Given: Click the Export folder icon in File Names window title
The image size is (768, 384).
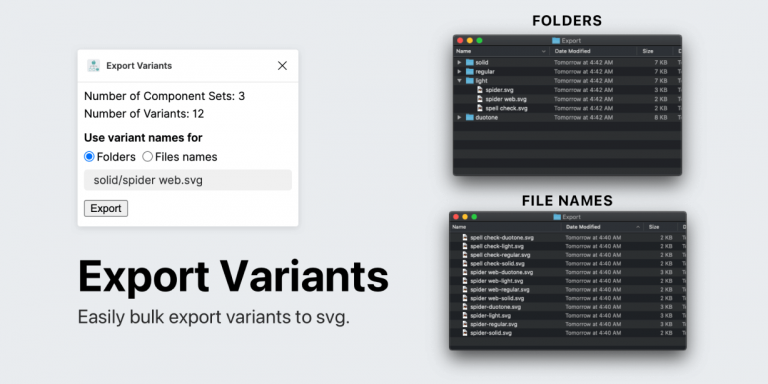Looking at the screenshot, I should 557,217.
